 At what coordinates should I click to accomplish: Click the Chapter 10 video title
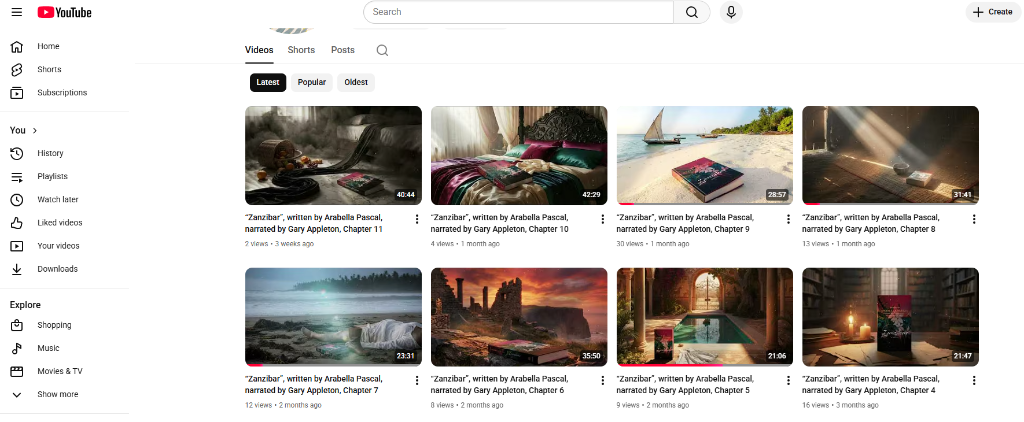pyautogui.click(x=500, y=223)
